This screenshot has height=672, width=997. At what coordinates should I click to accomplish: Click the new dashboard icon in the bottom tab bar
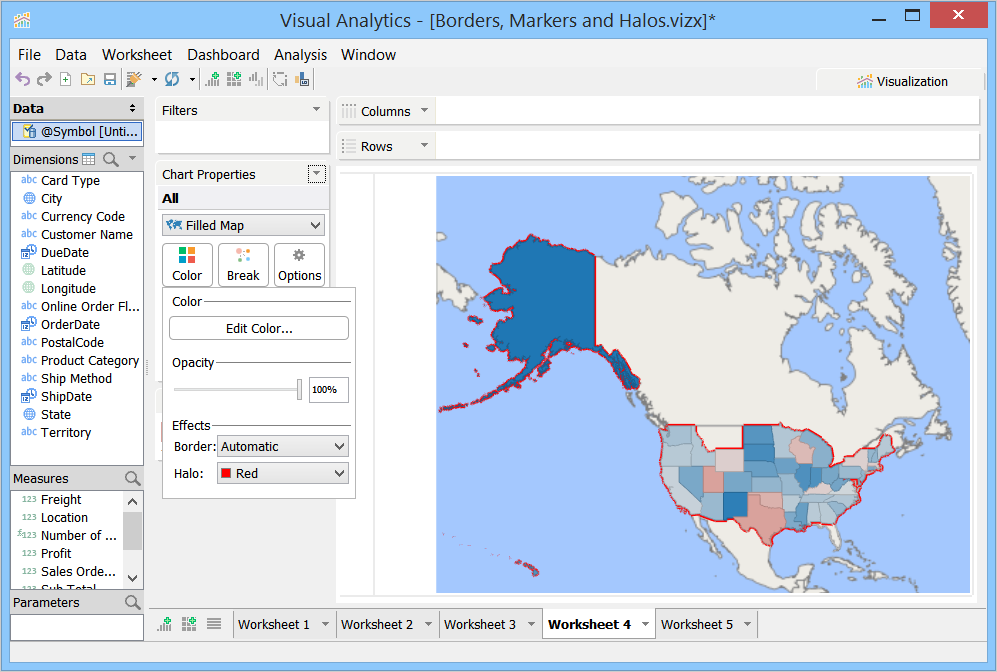[189, 624]
